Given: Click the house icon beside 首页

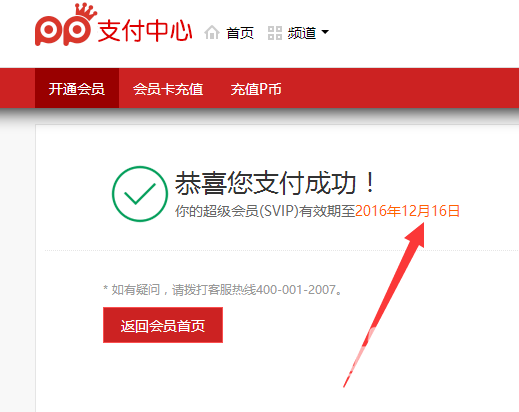Looking at the screenshot, I should tap(212, 33).
